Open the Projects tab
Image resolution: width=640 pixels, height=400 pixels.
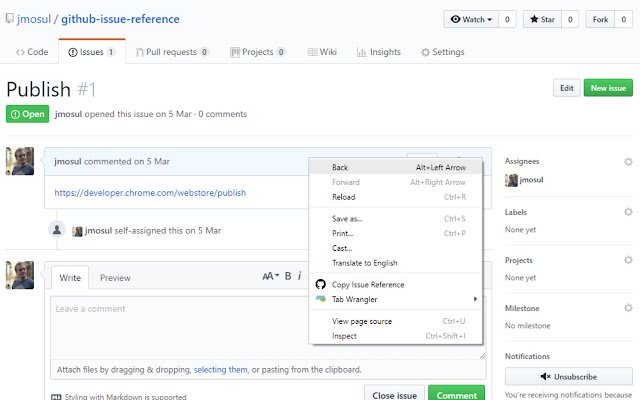[258, 52]
